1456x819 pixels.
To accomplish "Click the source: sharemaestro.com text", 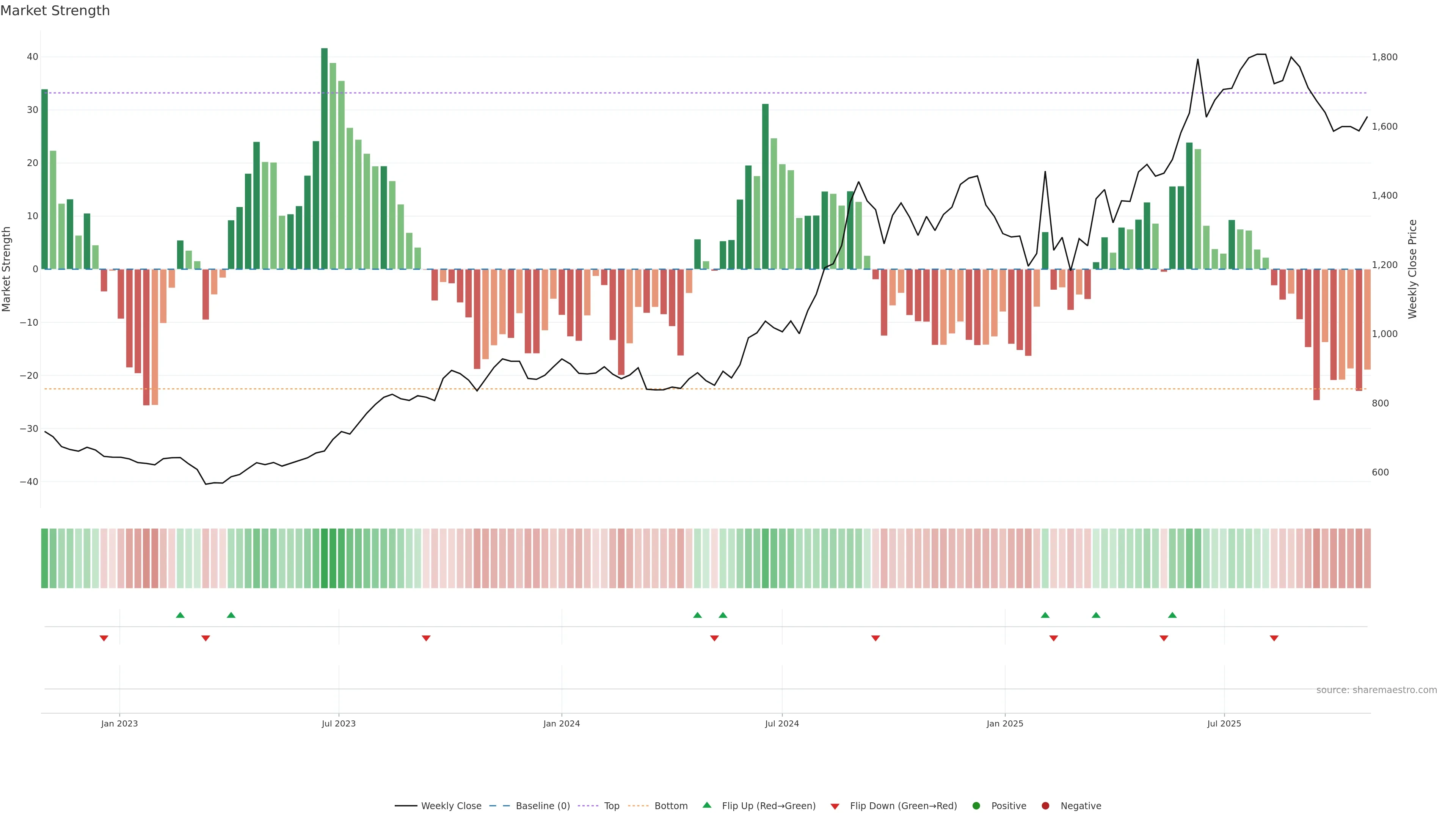I will [x=1376, y=690].
